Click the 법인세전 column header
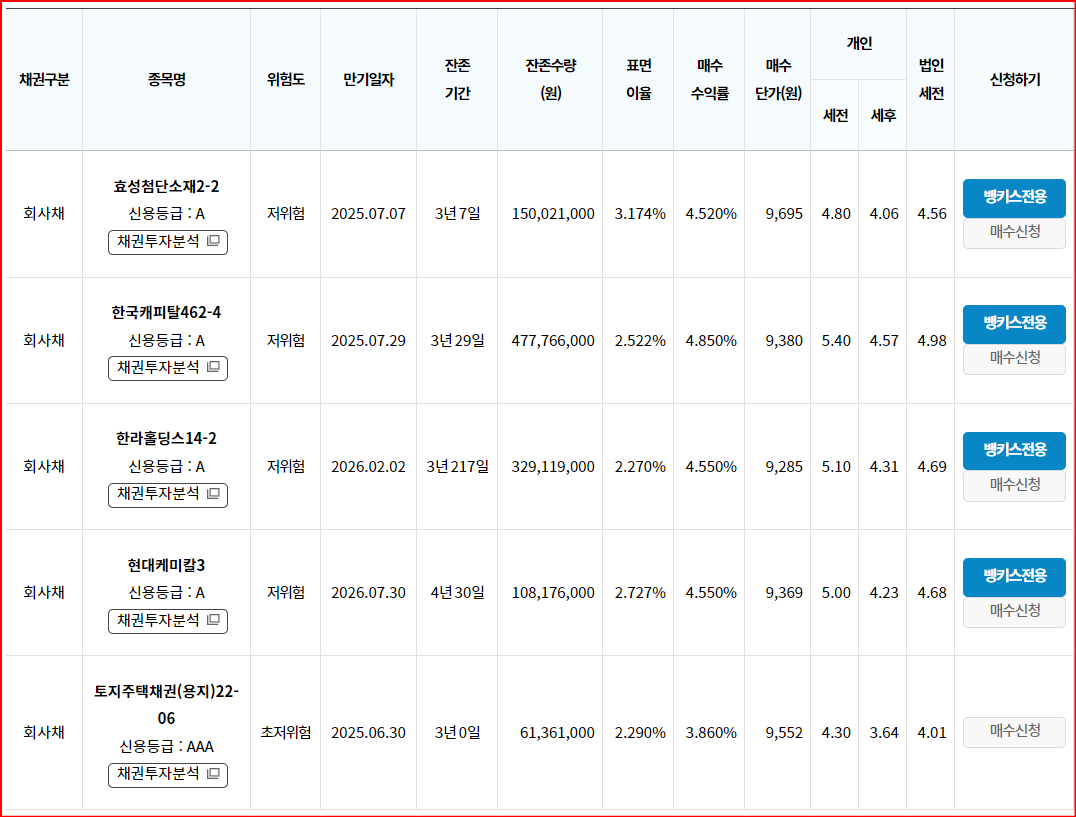Image resolution: width=1076 pixels, height=817 pixels. coord(931,80)
